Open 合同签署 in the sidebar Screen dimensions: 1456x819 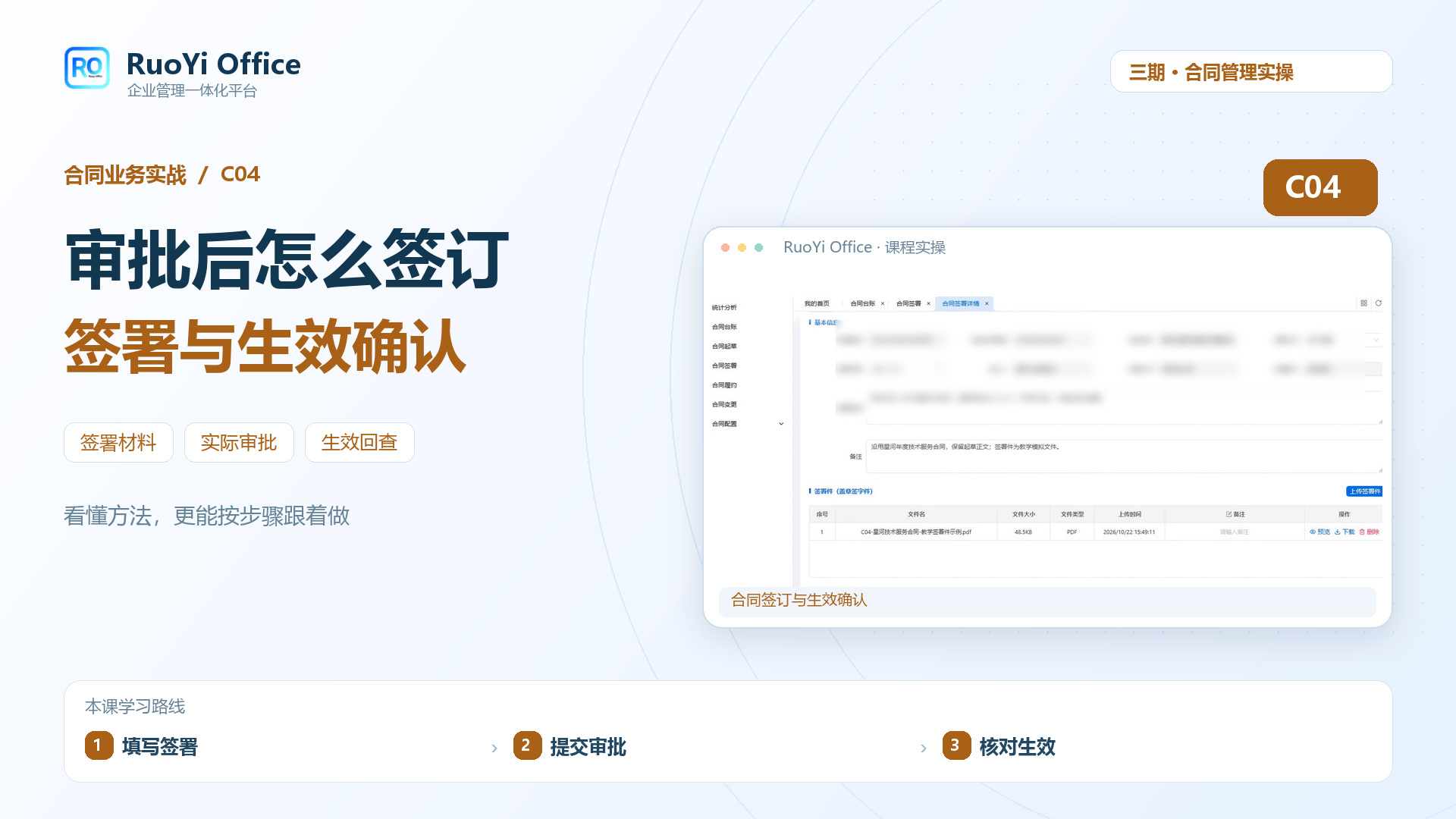[724, 366]
